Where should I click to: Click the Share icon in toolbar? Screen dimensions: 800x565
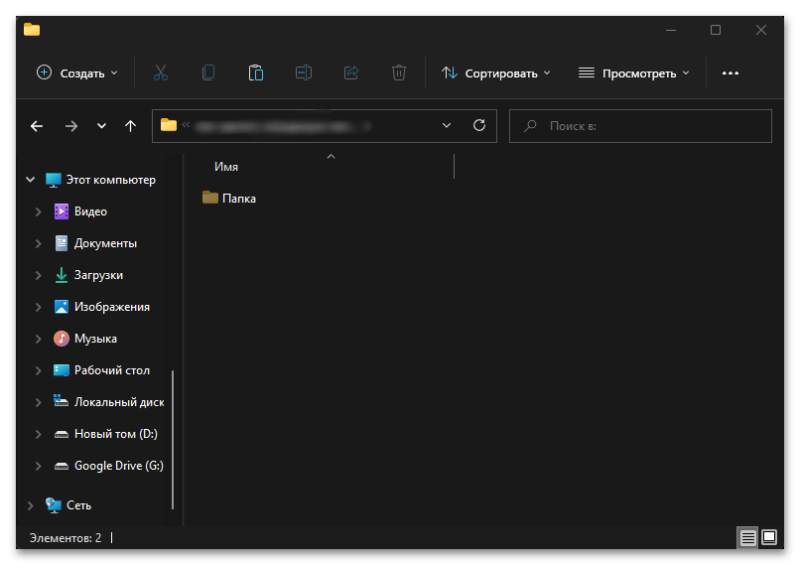pos(351,73)
